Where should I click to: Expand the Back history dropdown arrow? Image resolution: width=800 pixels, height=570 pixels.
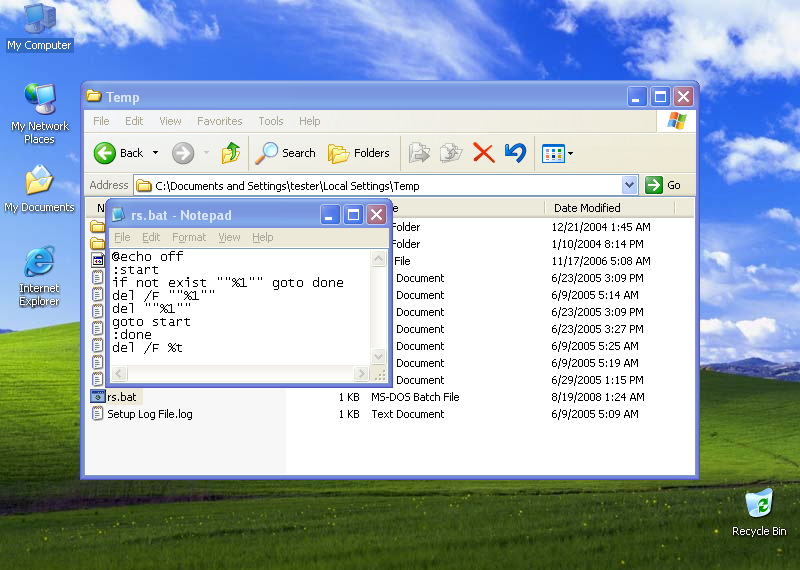point(156,153)
